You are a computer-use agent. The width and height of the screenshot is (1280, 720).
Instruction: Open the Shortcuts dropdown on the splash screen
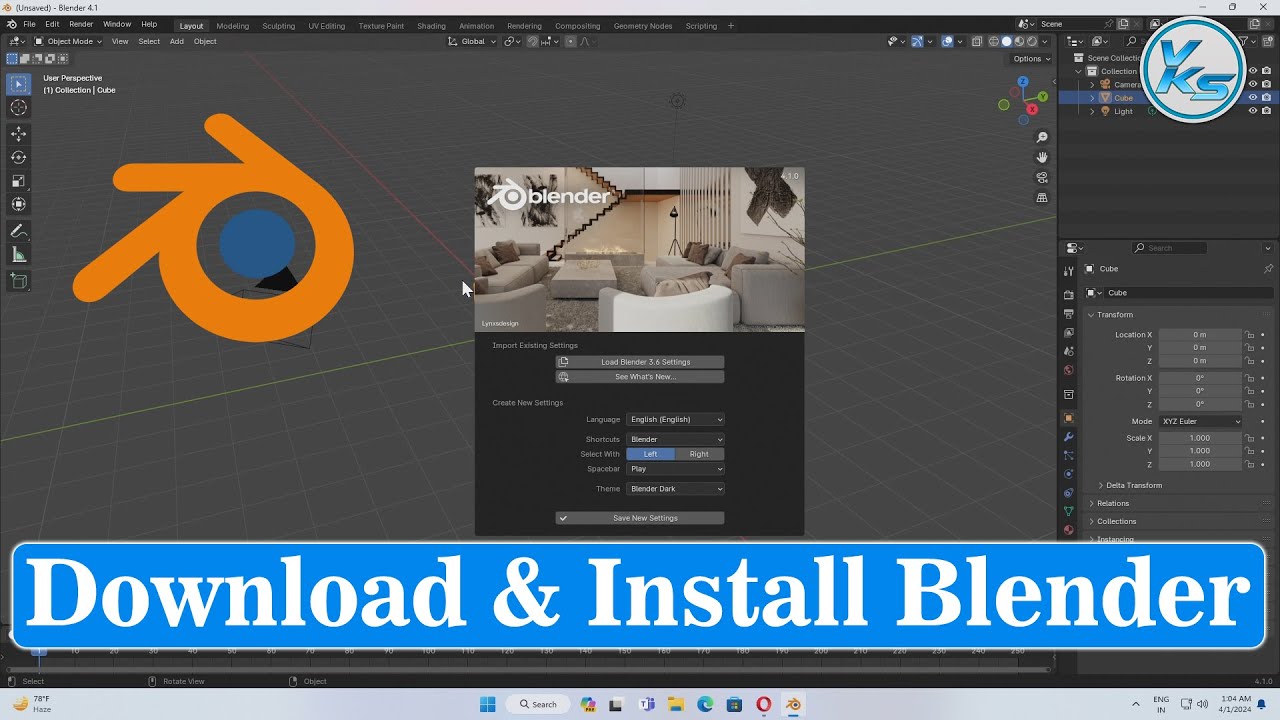pyautogui.click(x=675, y=438)
